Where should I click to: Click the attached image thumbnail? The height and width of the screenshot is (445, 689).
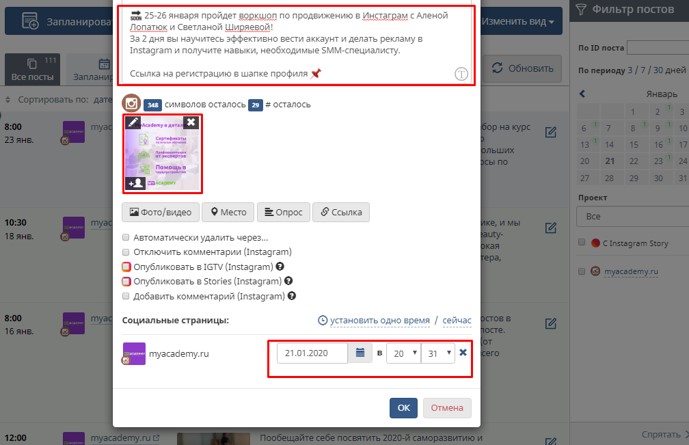[x=163, y=154]
